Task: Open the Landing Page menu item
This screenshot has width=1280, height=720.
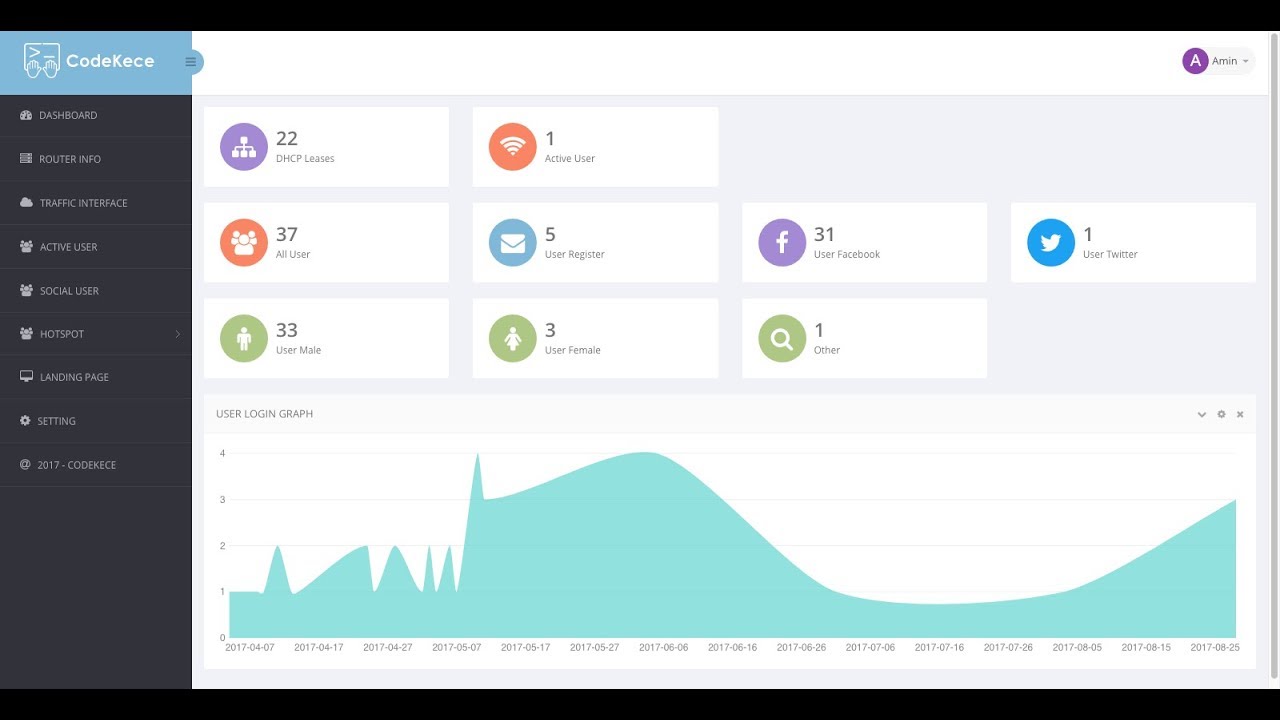Action: pyautogui.click(x=95, y=377)
